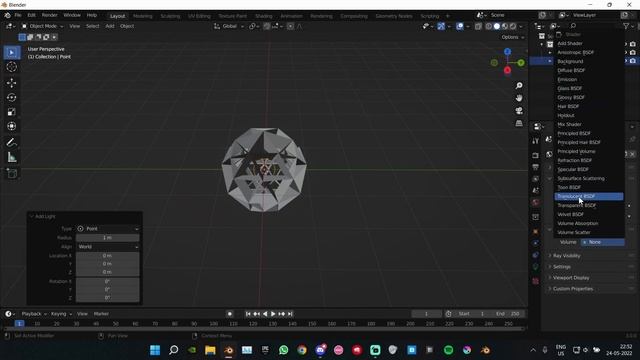640x360 pixels.
Task: Switch perspective/orthographic grid icon
Action: coord(519,123)
